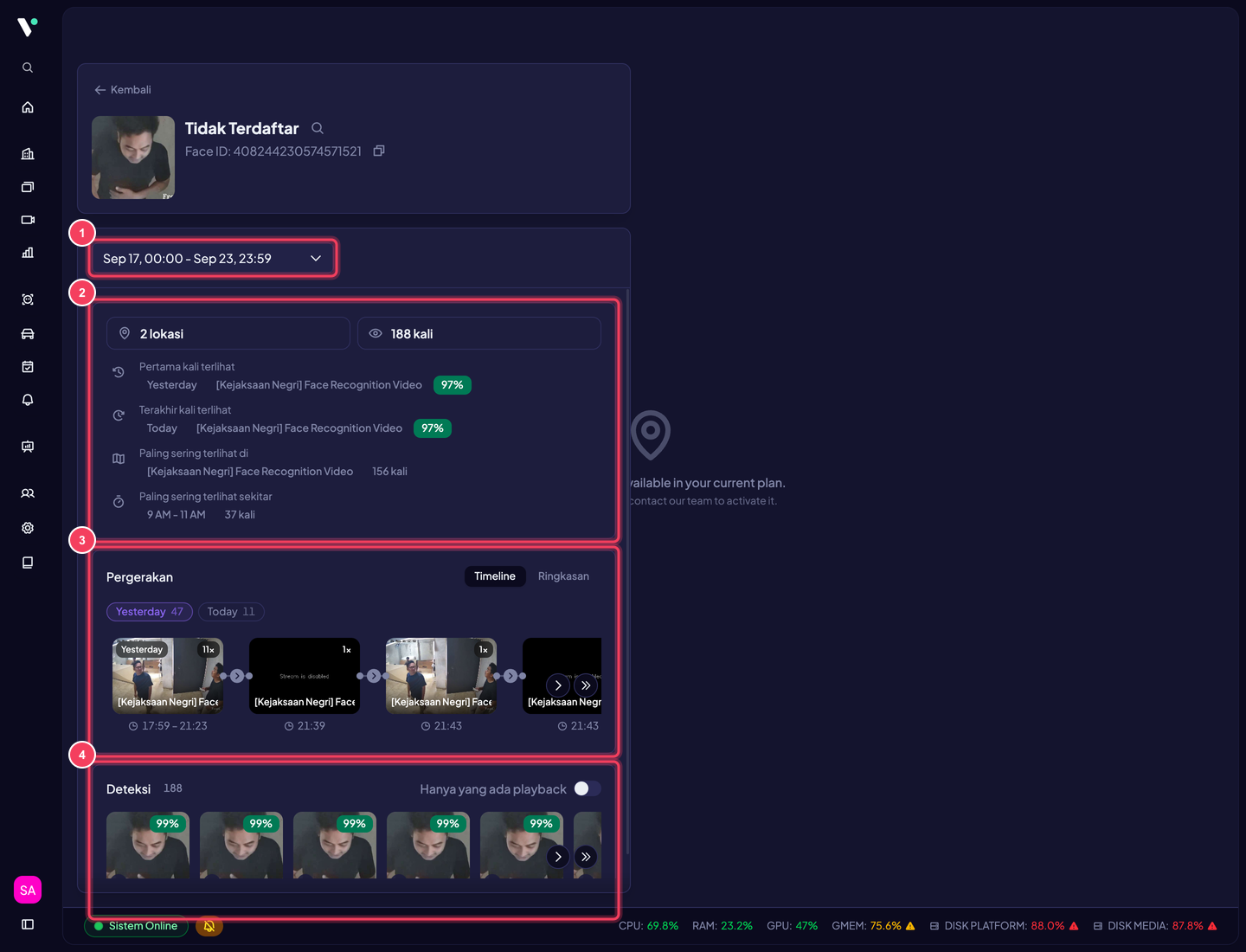Jump to last detection thumbnails
Image resolution: width=1246 pixels, height=952 pixels.
[586, 857]
